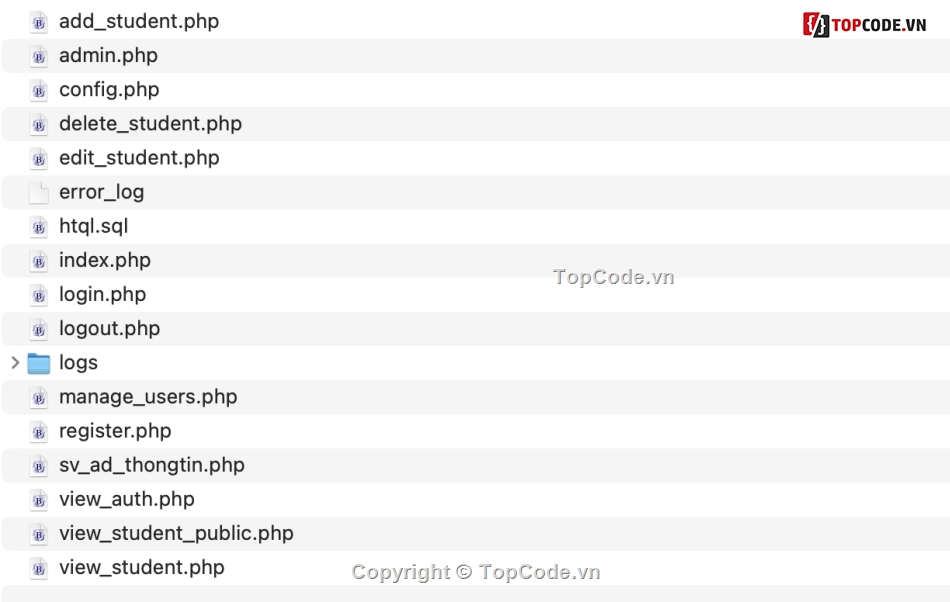The width and height of the screenshot is (950, 602).
Task: Select the edit_student.php file name
Action: pyautogui.click(x=139, y=158)
